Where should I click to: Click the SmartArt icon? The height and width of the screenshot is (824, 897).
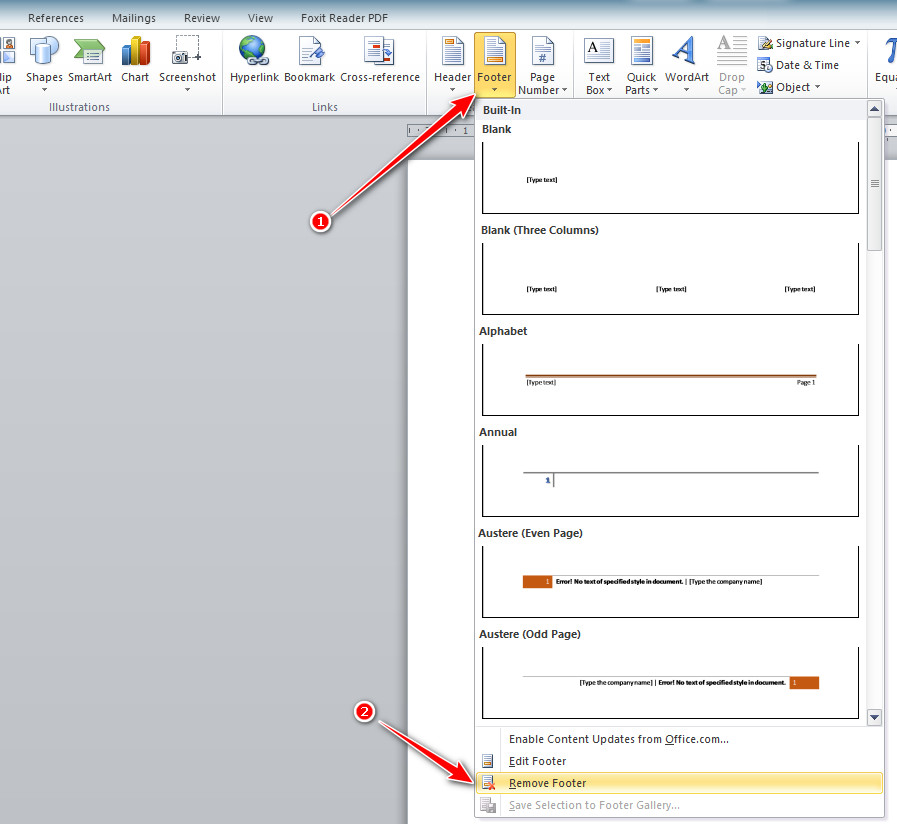(x=89, y=51)
